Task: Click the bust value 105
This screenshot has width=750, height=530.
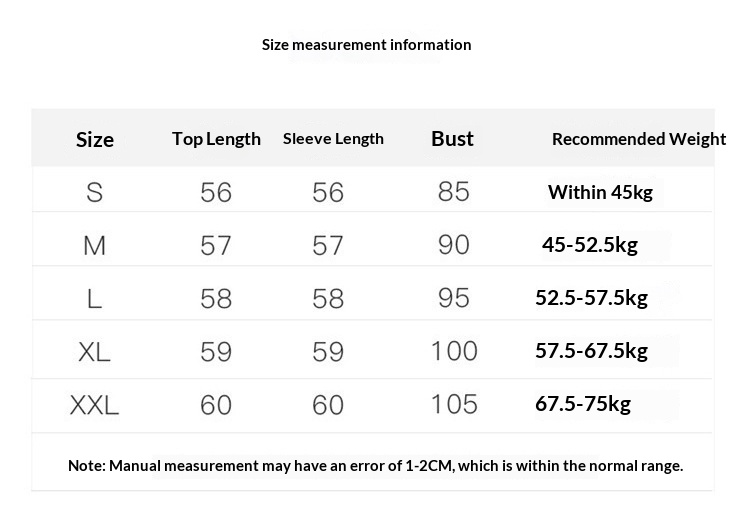Action: [x=454, y=404]
